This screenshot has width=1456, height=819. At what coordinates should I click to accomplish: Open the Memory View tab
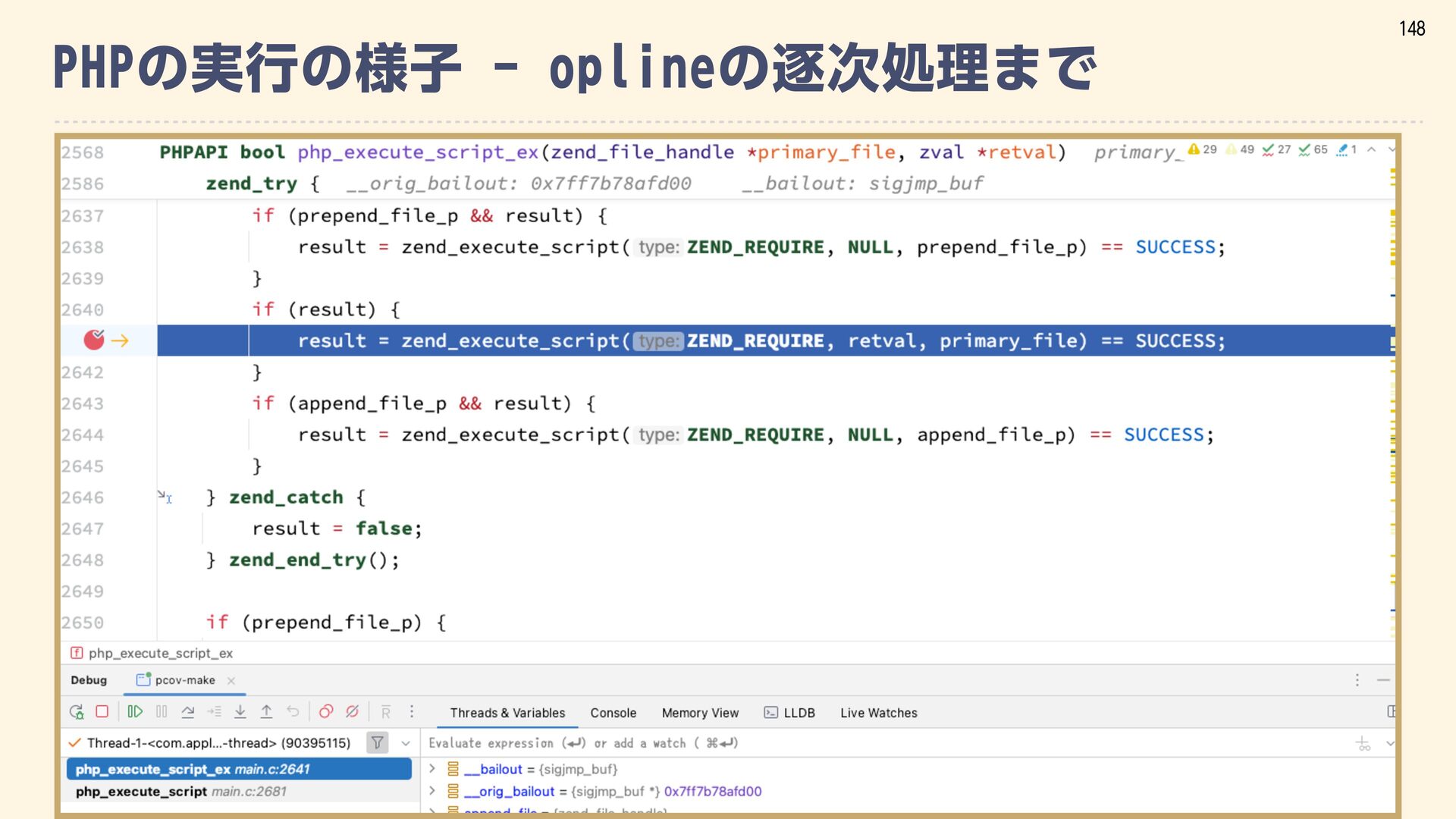[699, 713]
